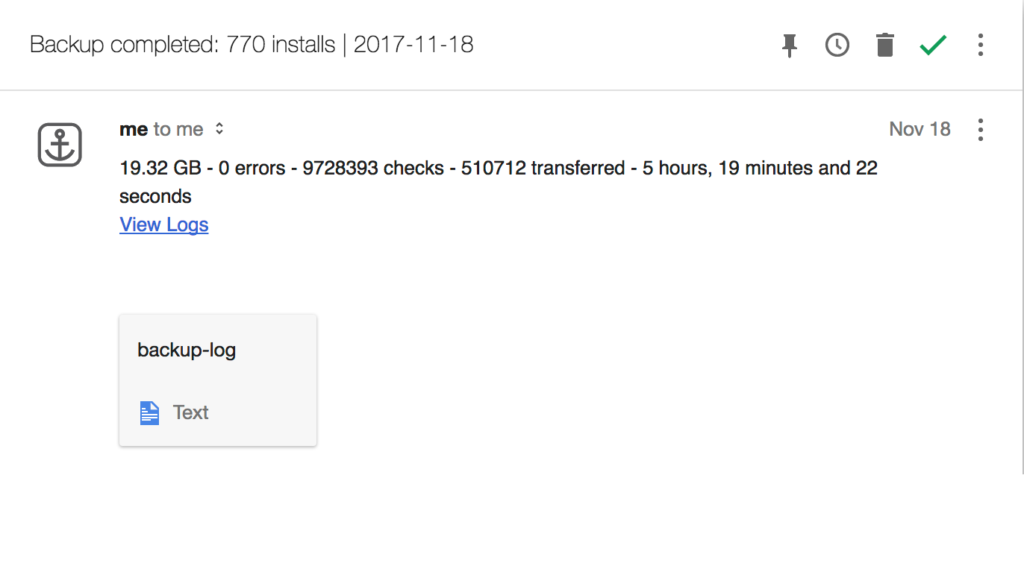
Task: Pin this backup email
Action: 790,45
